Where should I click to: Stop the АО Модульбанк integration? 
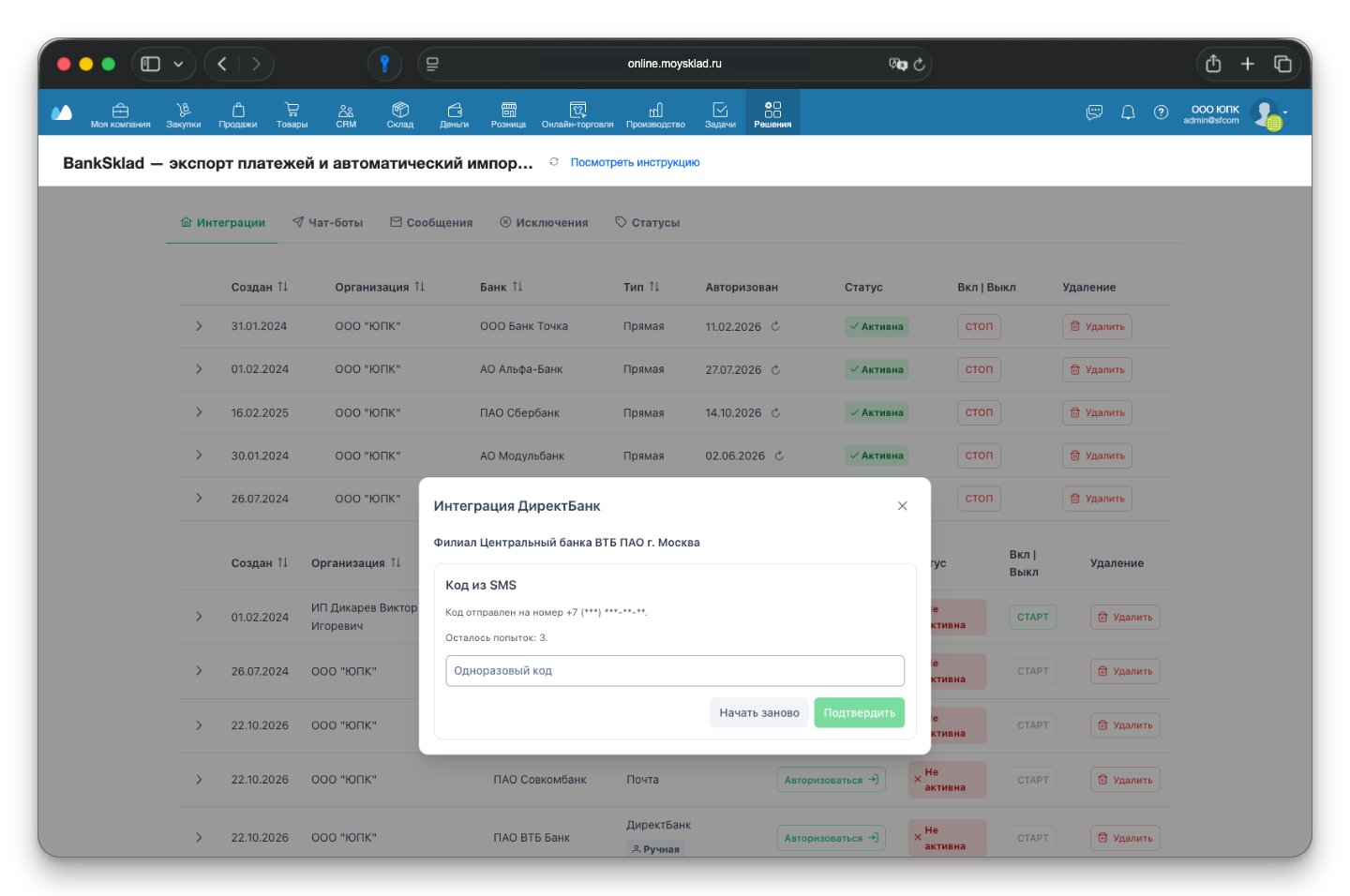click(x=979, y=455)
